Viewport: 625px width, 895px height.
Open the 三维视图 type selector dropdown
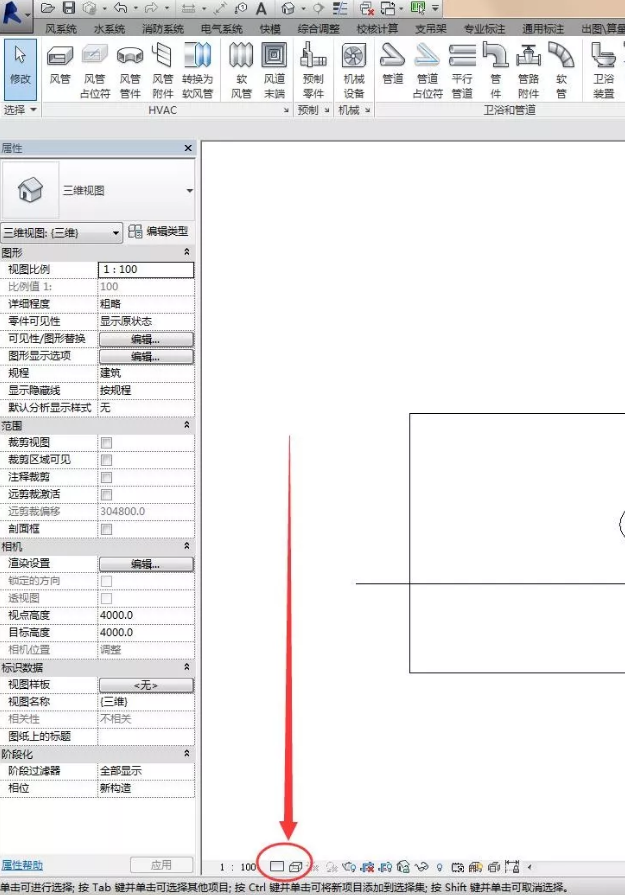[x=189, y=191]
